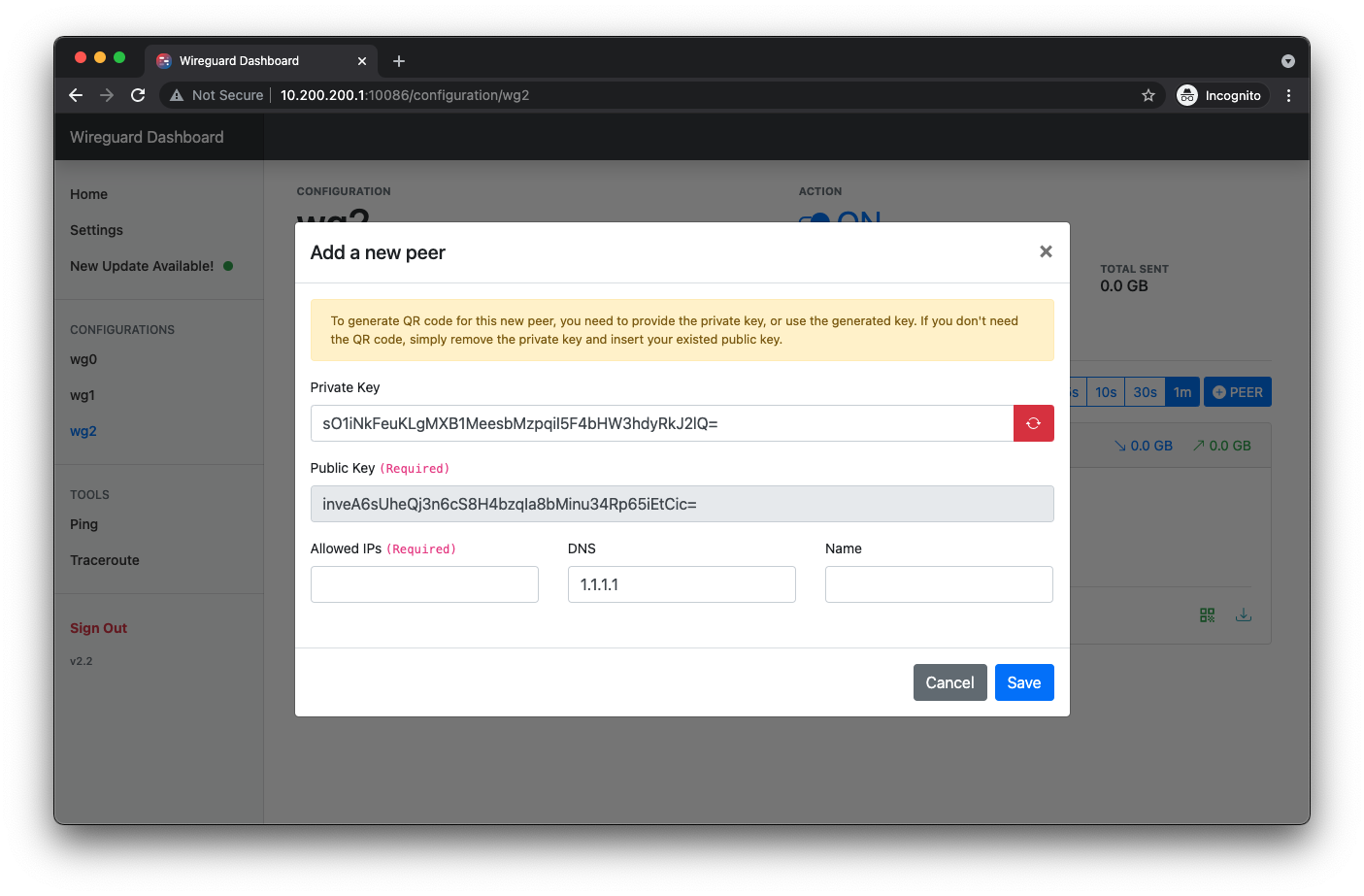Sign Out of the dashboard

pos(98,628)
